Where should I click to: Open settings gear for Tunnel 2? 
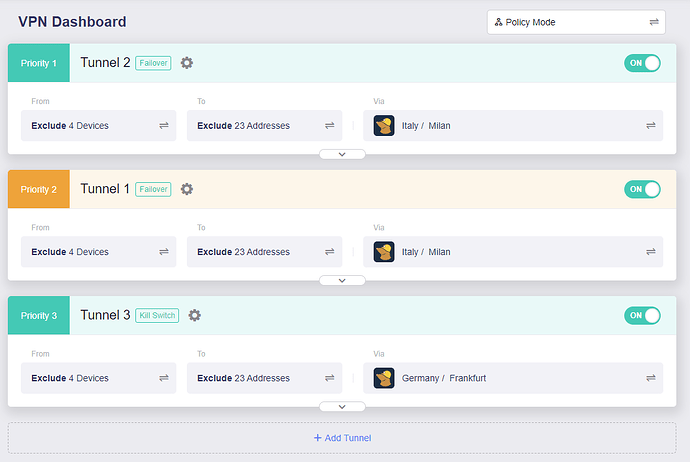click(187, 63)
